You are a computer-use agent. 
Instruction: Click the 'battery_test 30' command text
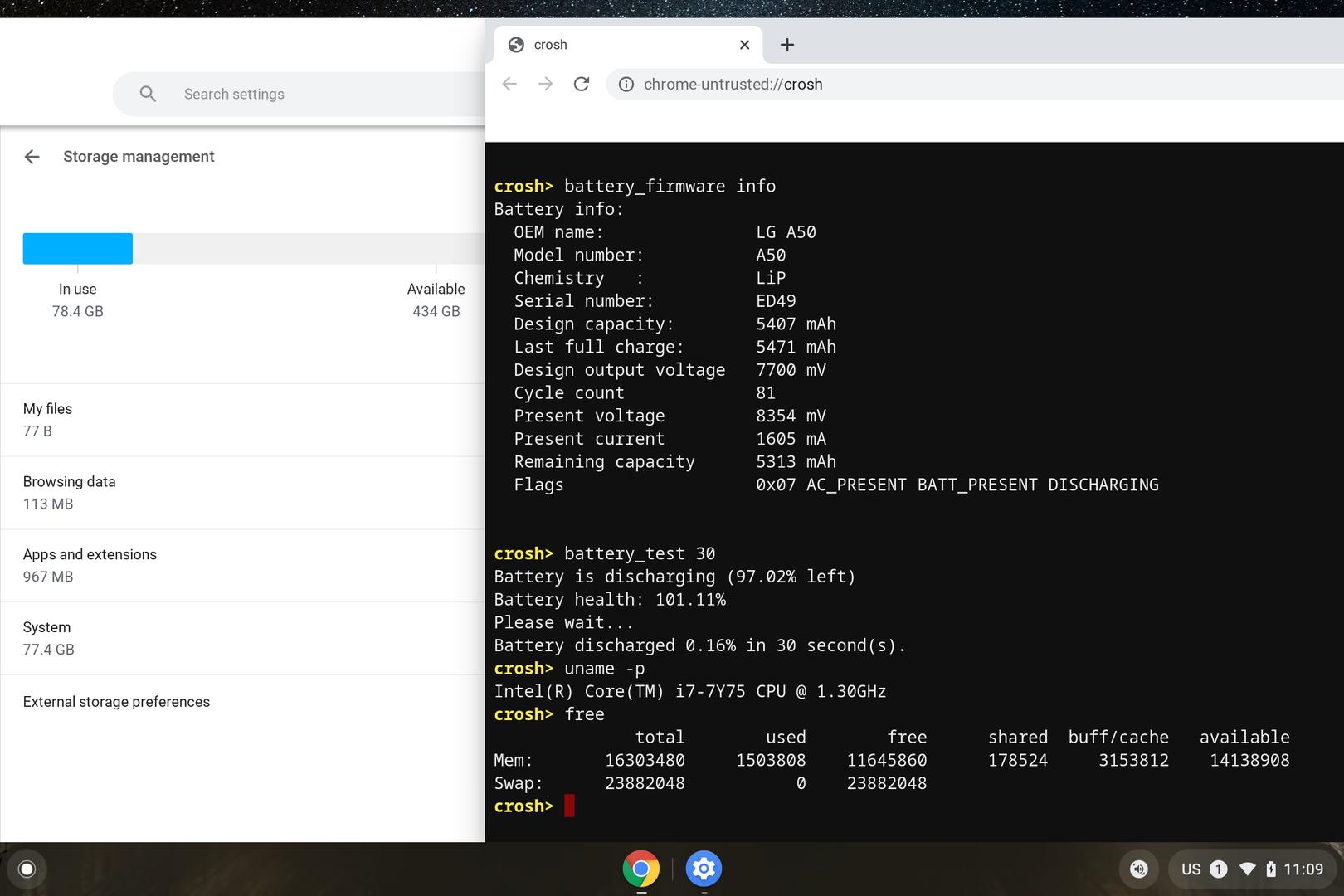point(640,553)
